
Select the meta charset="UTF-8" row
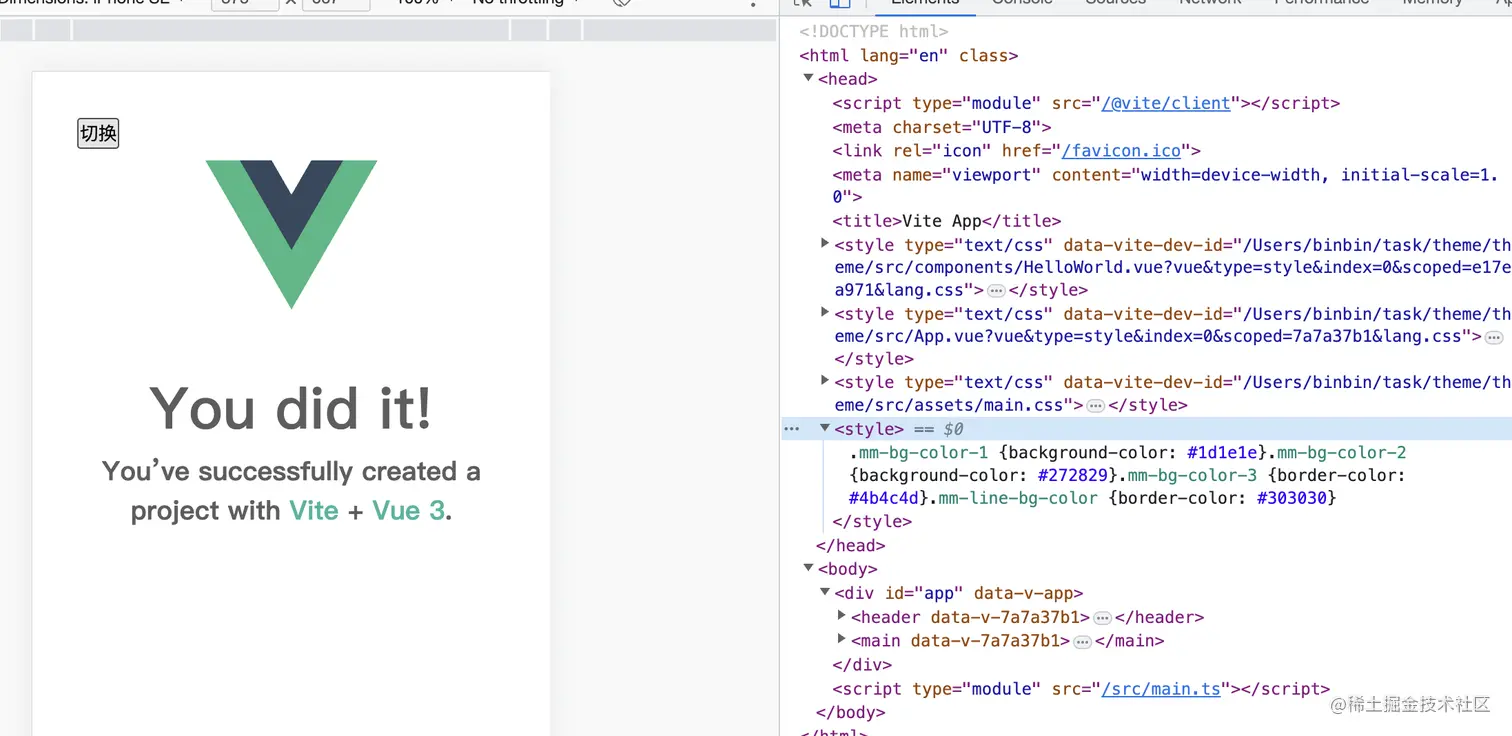click(x=942, y=127)
